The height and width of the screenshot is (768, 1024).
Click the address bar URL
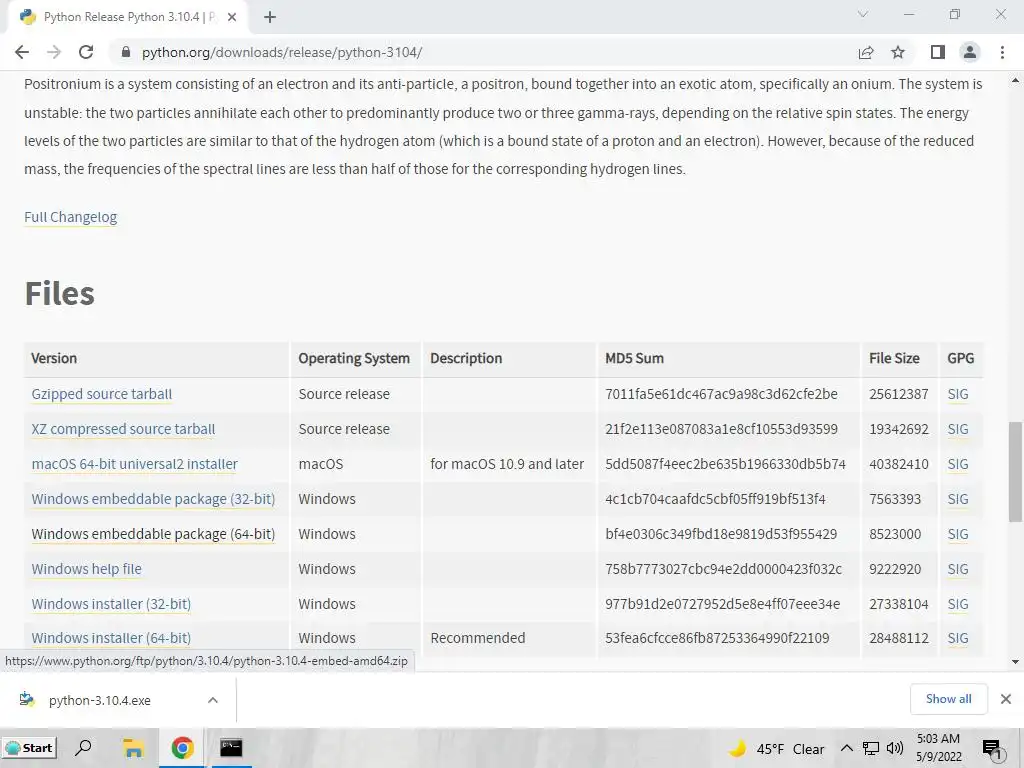pyautogui.click(x=281, y=52)
